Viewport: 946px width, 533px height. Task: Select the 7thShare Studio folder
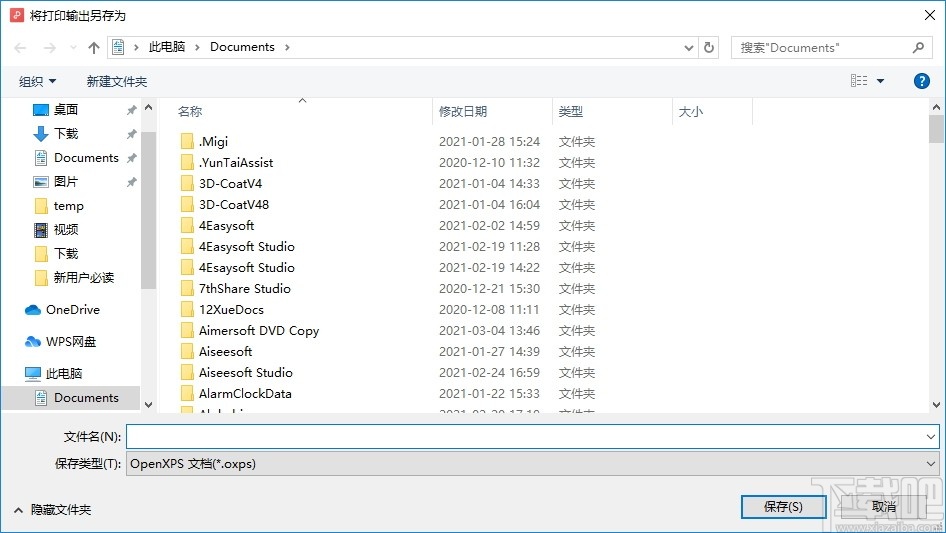point(244,289)
